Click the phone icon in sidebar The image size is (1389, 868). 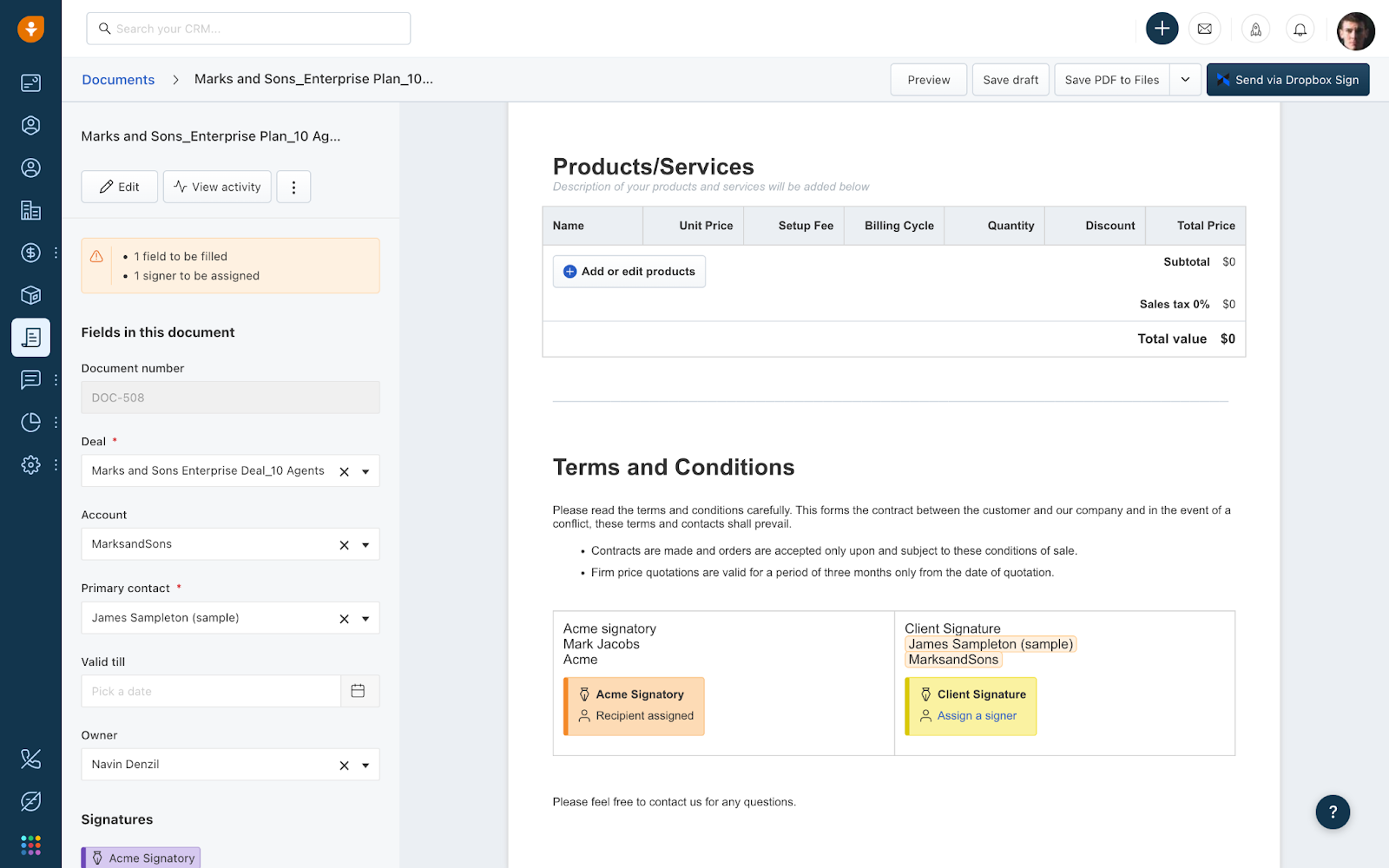30,759
